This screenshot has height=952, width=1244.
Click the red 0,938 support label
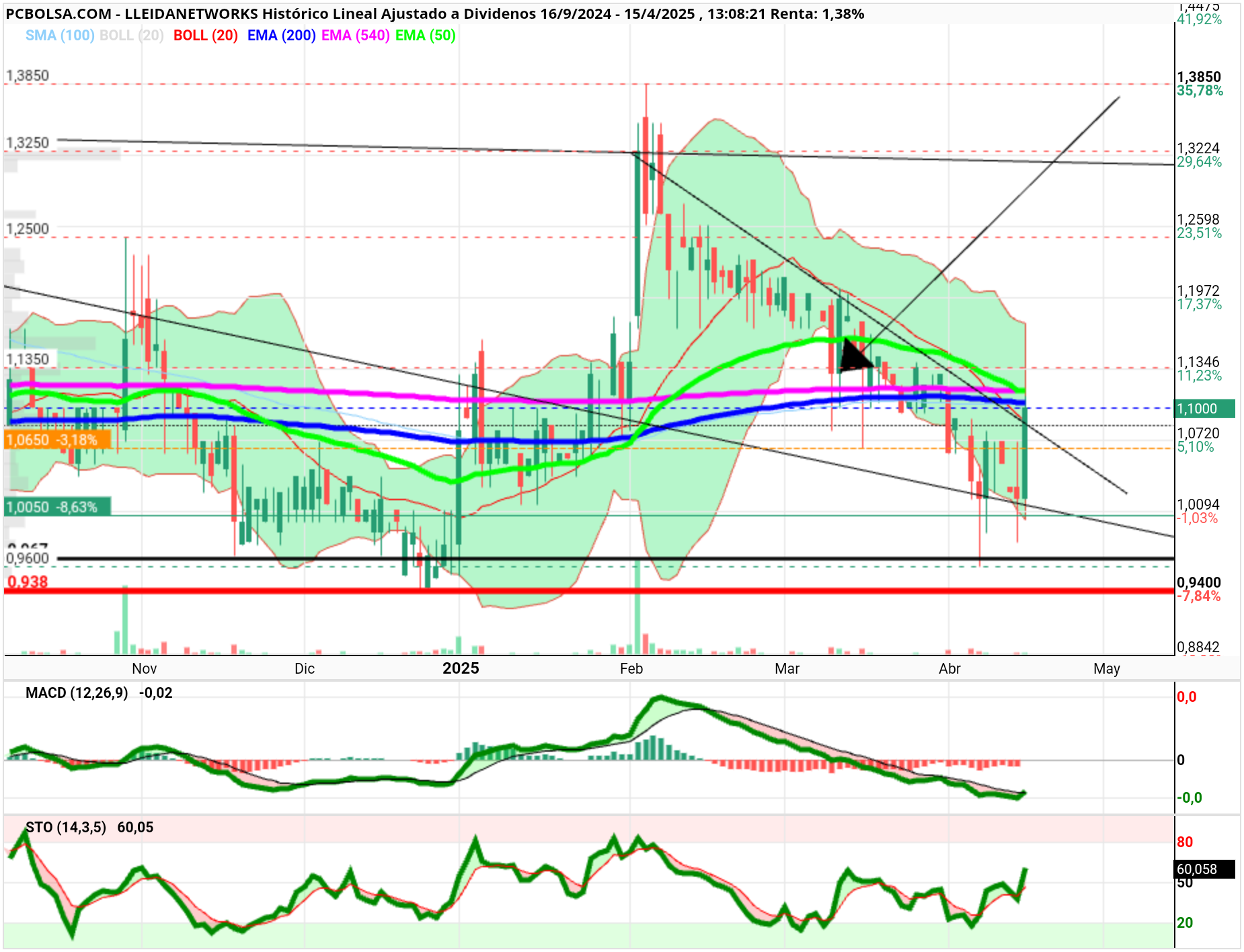[x=28, y=582]
